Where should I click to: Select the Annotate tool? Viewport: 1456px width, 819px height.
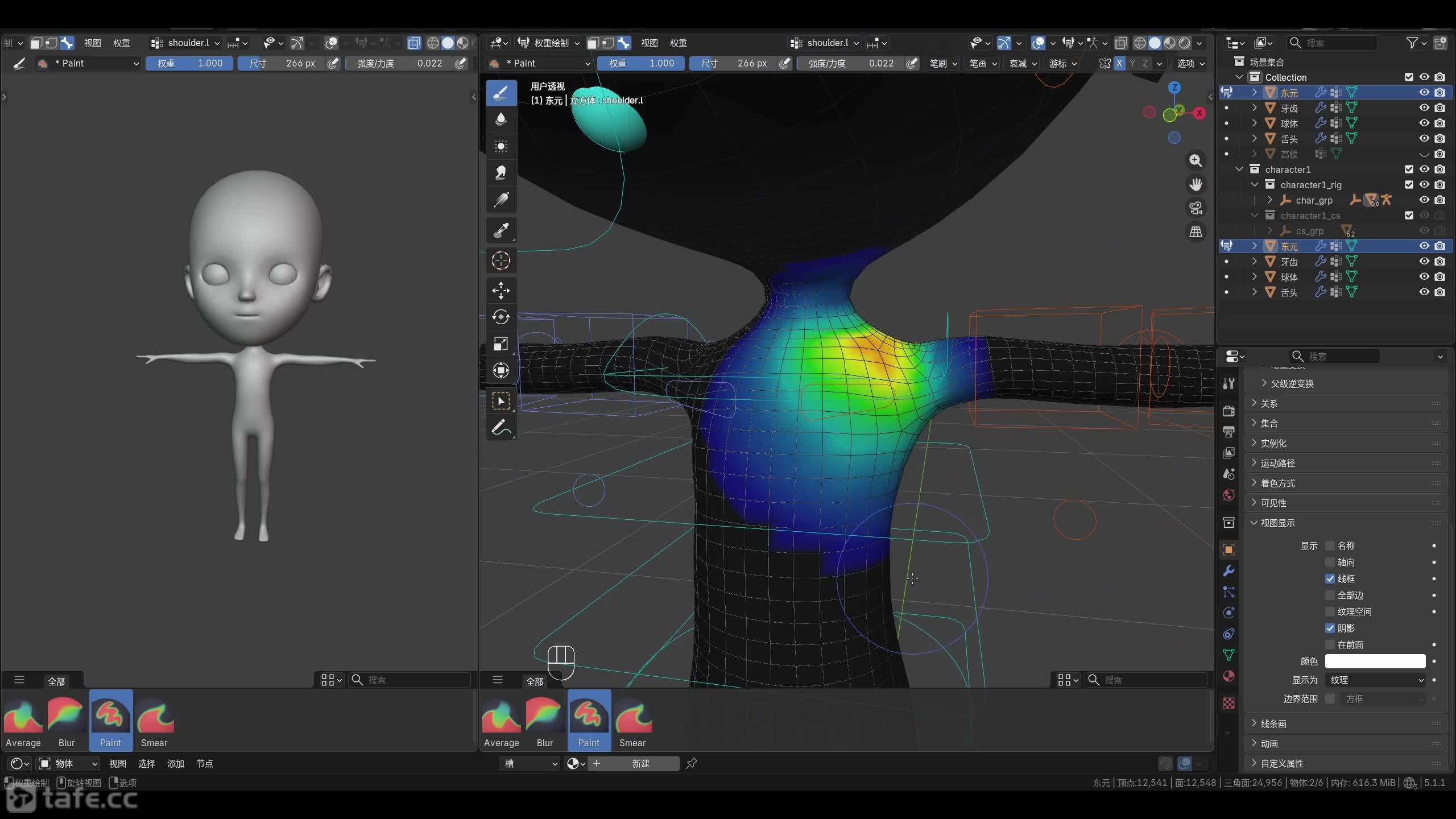501,427
